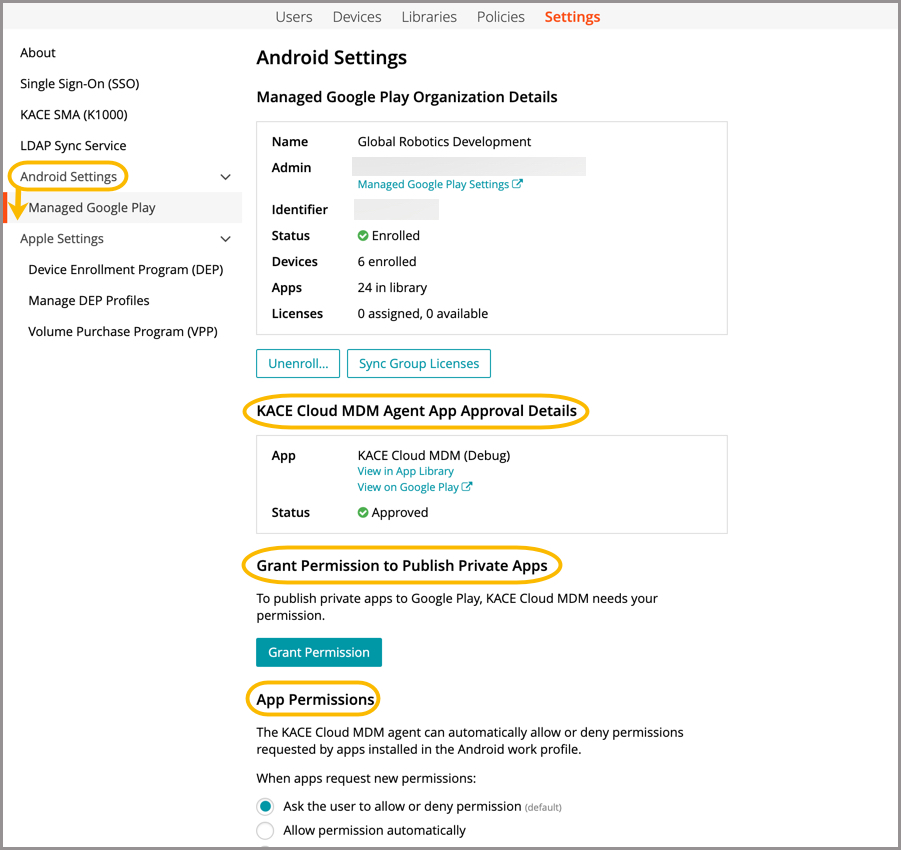Click external-link icon beside Managed Google Play Settings

point(517,184)
